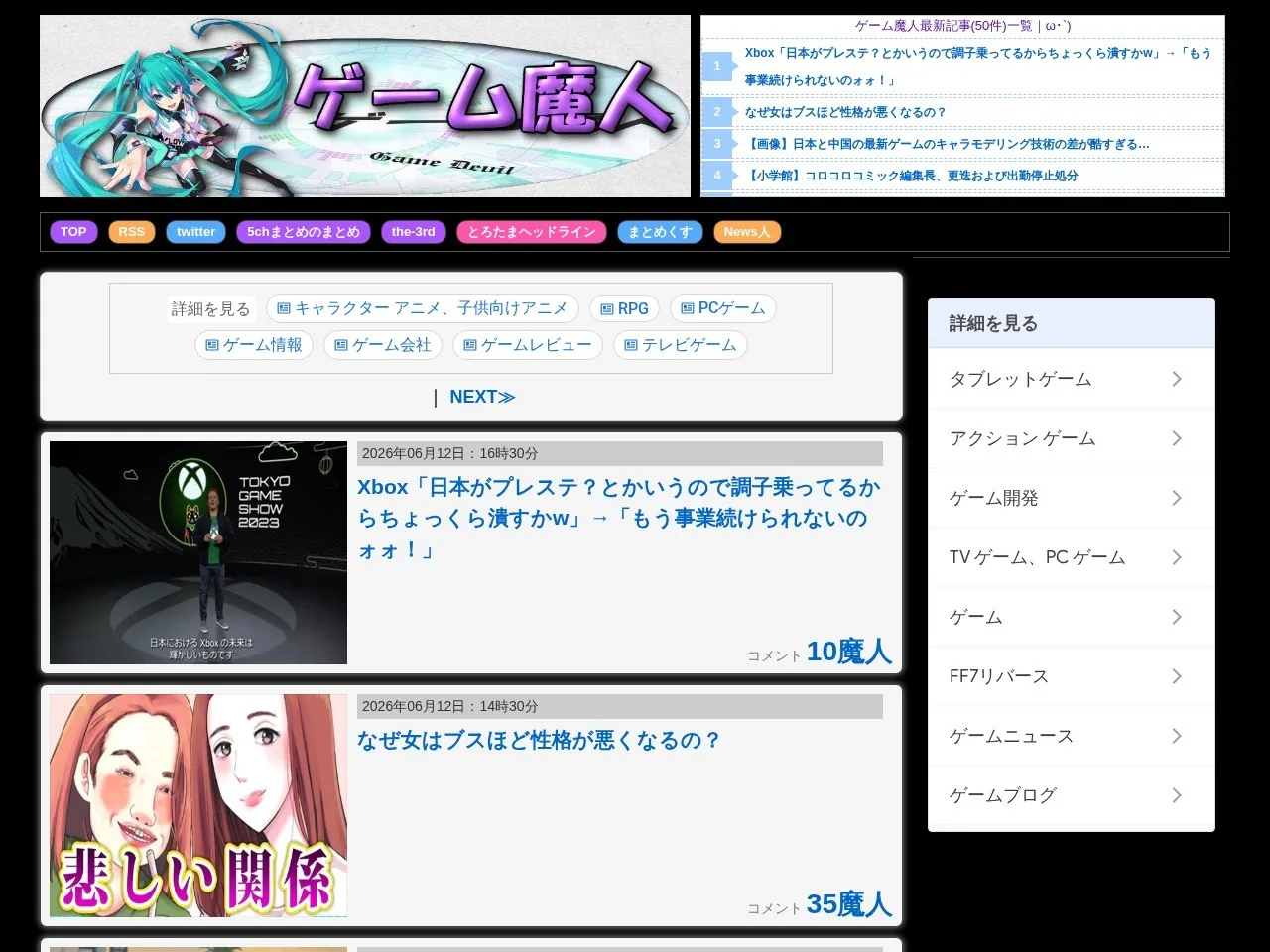
Task: Open the TOP navigation pill
Action: click(73, 232)
